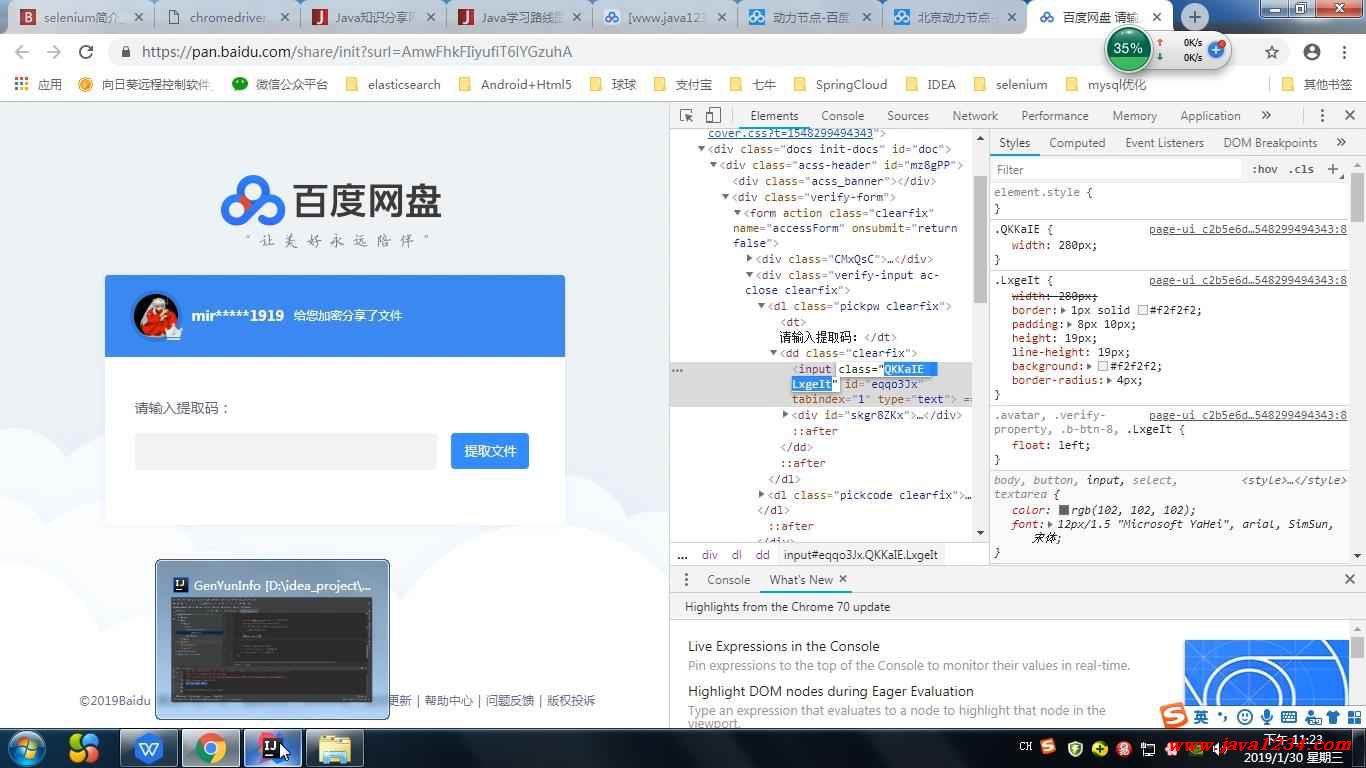Show more Styles sidebar tabs via chevron
Screen dimensions: 1366x768
click(x=1341, y=143)
